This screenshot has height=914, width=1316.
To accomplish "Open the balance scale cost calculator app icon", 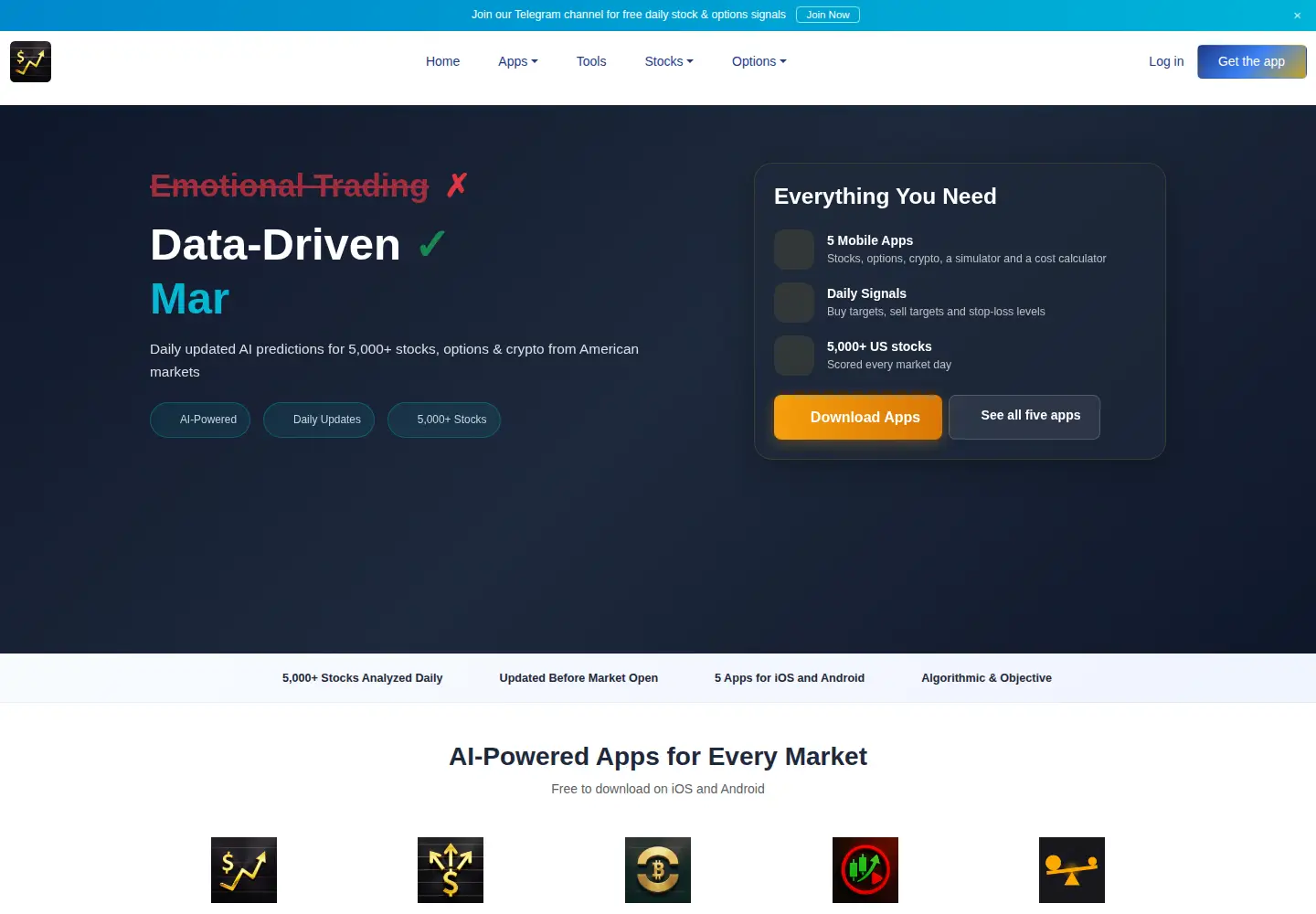I will click(1072, 870).
